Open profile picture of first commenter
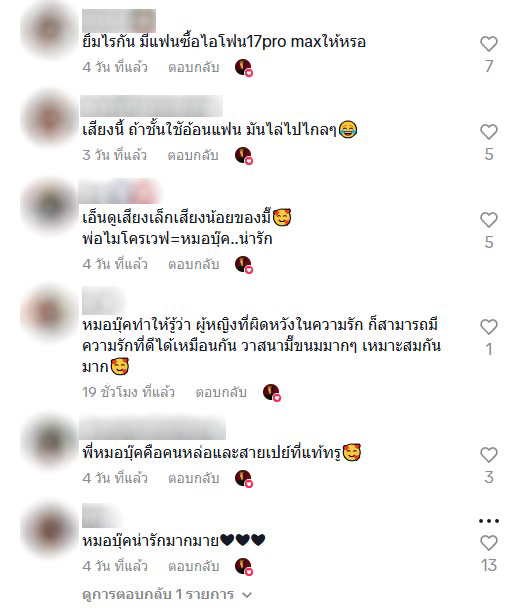Screen dimensions: 532x610 pyautogui.click(x=49, y=29)
